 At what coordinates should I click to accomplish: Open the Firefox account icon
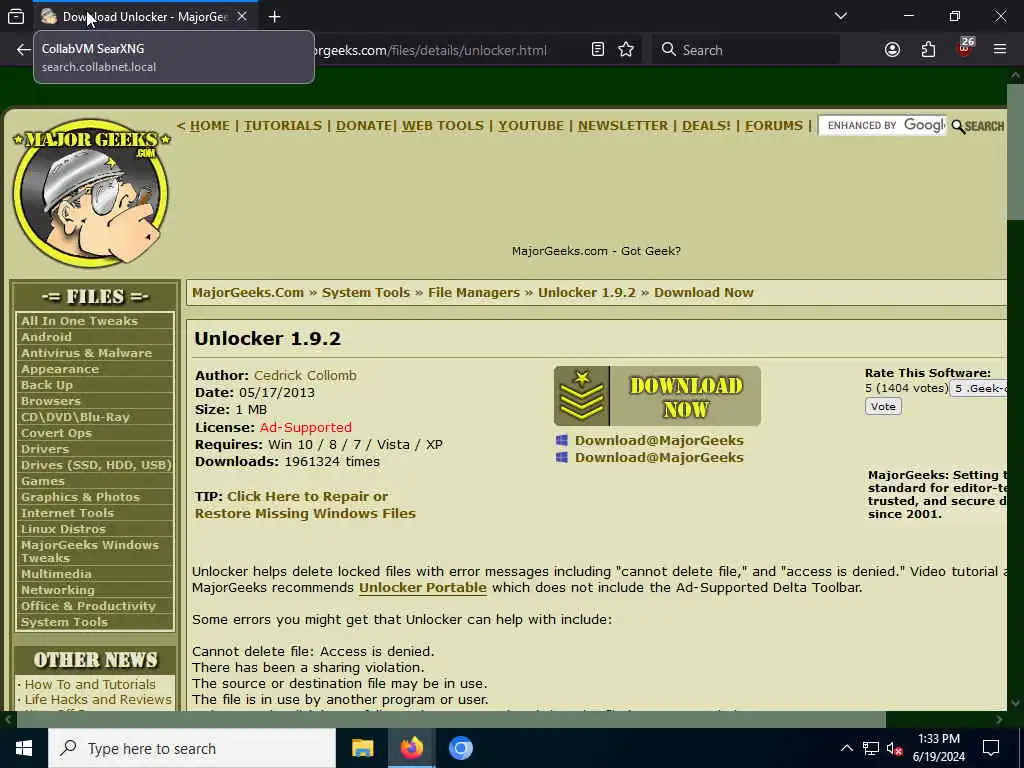[892, 50]
